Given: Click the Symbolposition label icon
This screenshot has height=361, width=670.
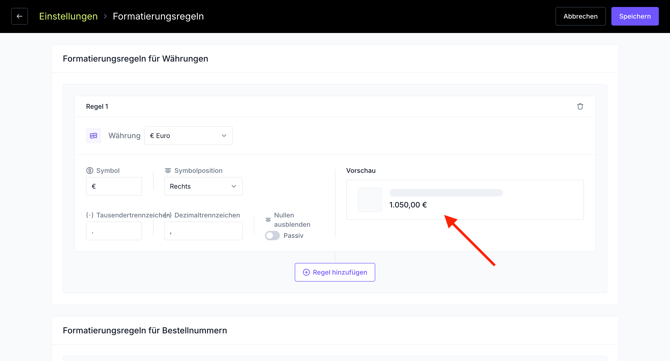Looking at the screenshot, I should coord(168,170).
